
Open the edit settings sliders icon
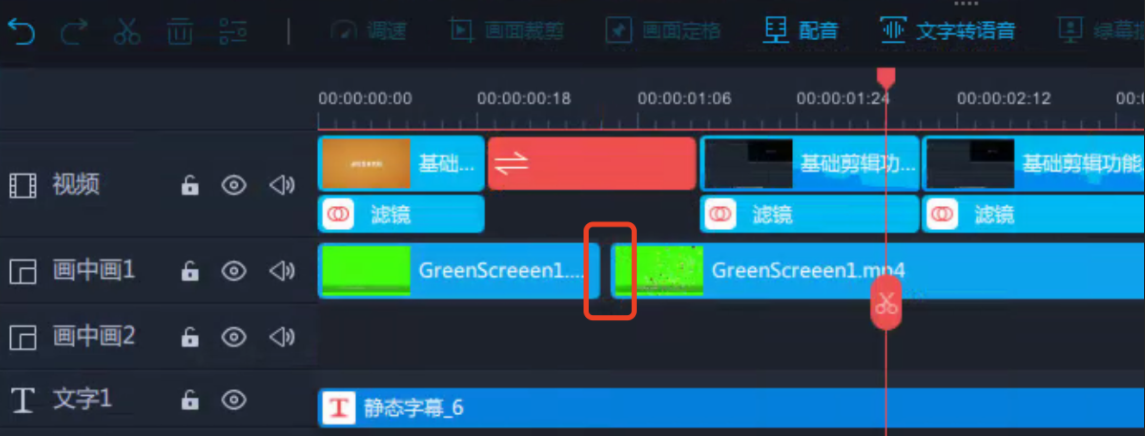click(233, 31)
